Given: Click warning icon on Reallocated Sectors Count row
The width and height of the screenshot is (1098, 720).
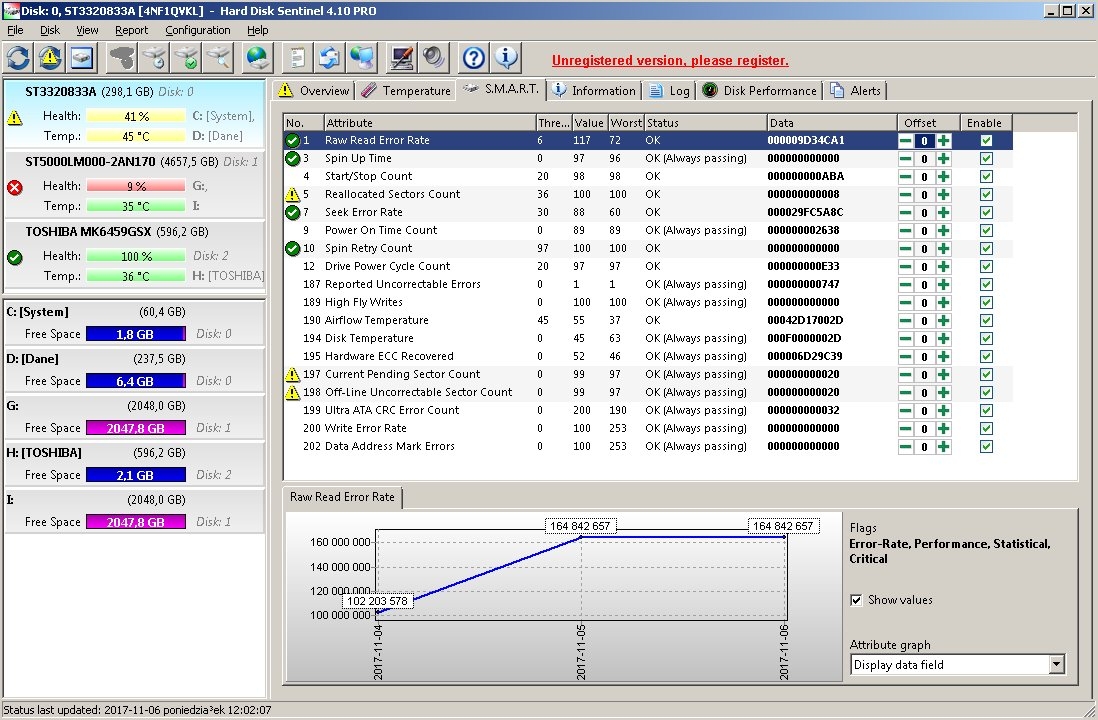Looking at the screenshot, I should [x=293, y=195].
